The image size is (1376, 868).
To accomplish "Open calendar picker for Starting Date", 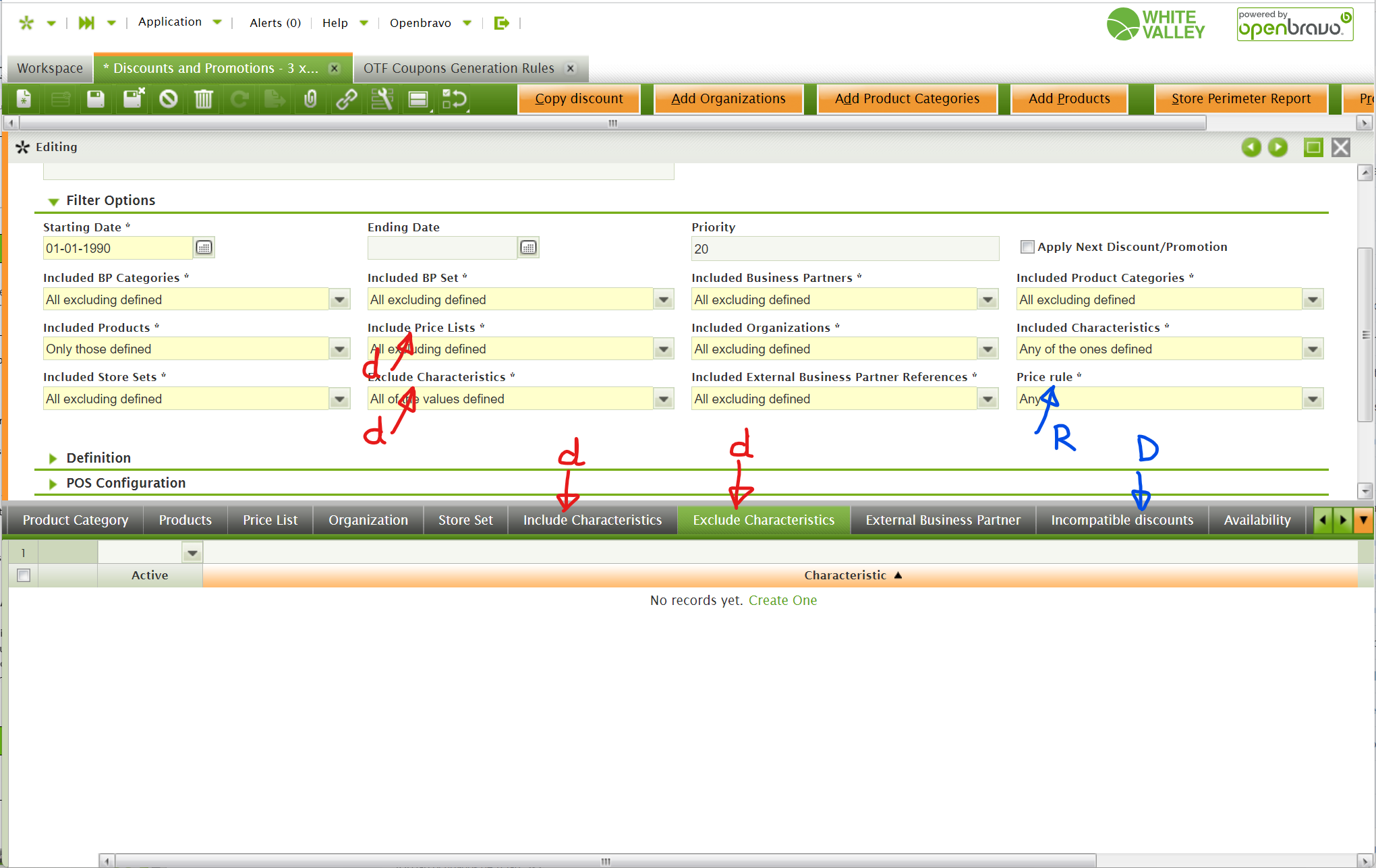I will coord(204,248).
